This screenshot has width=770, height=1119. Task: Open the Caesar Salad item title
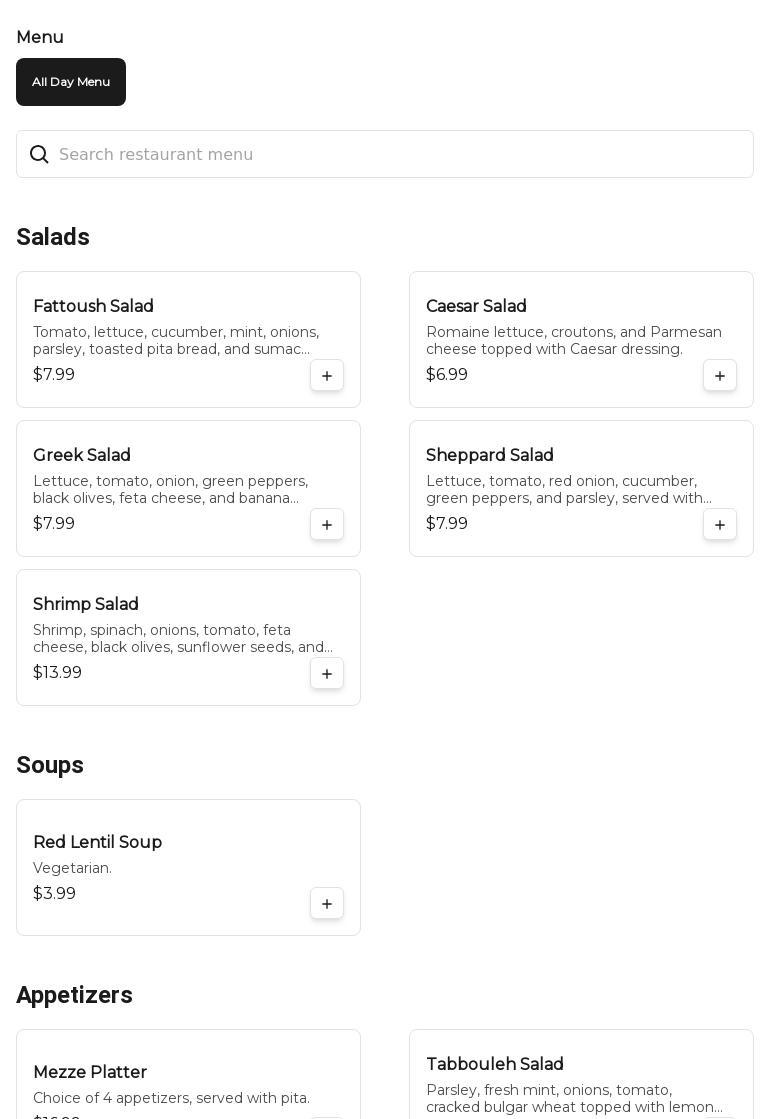476,307
